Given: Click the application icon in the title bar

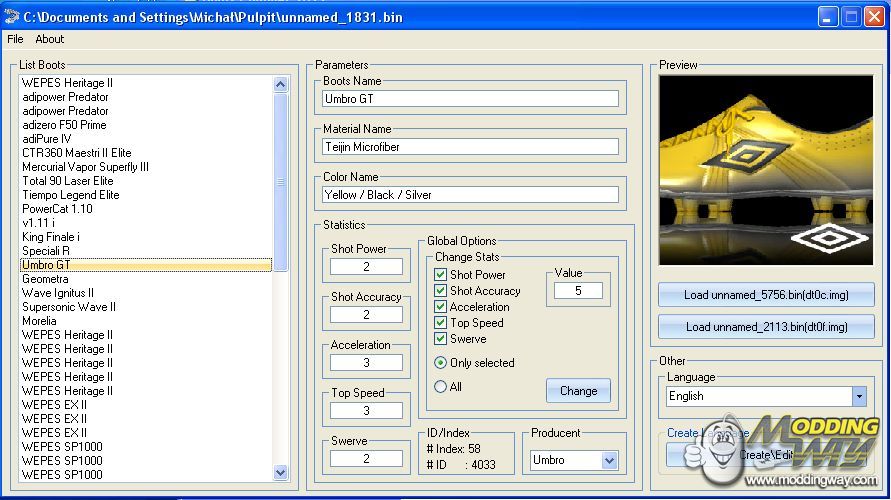Looking at the screenshot, I should pos(12,17).
